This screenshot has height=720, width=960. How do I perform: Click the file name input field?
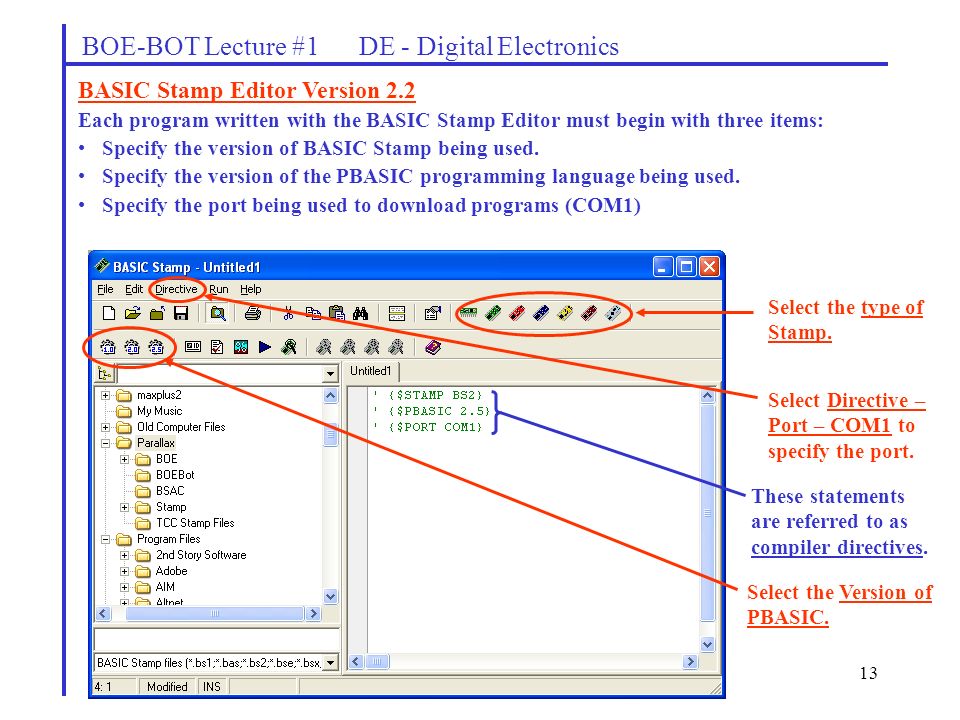coord(217,640)
